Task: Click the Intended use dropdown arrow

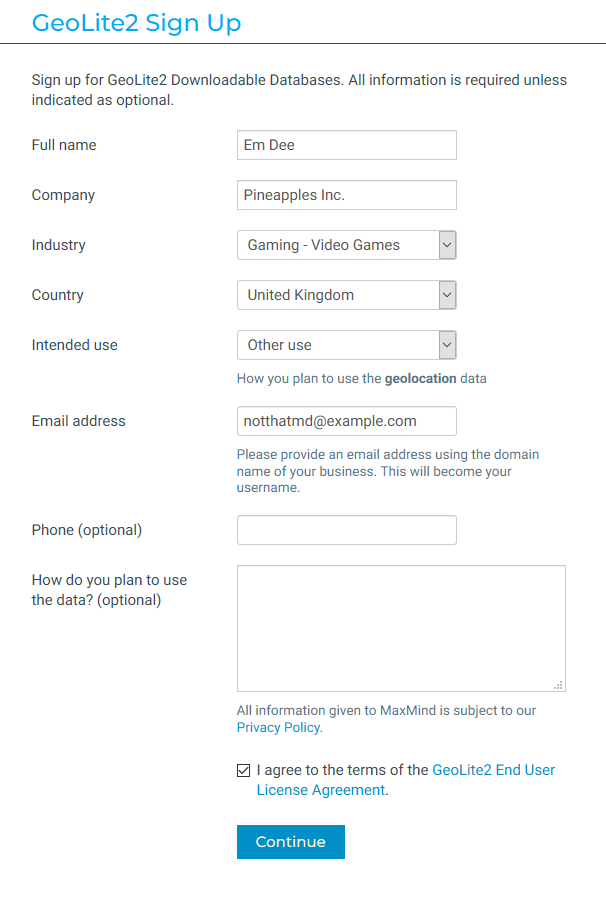Action: pos(449,344)
